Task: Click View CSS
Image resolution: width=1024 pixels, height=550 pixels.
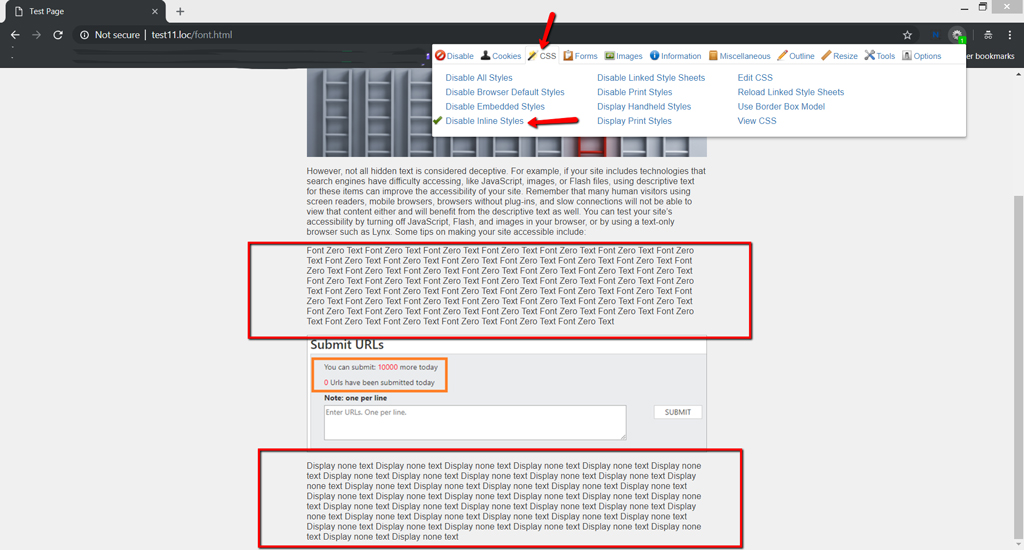Action: click(x=757, y=121)
